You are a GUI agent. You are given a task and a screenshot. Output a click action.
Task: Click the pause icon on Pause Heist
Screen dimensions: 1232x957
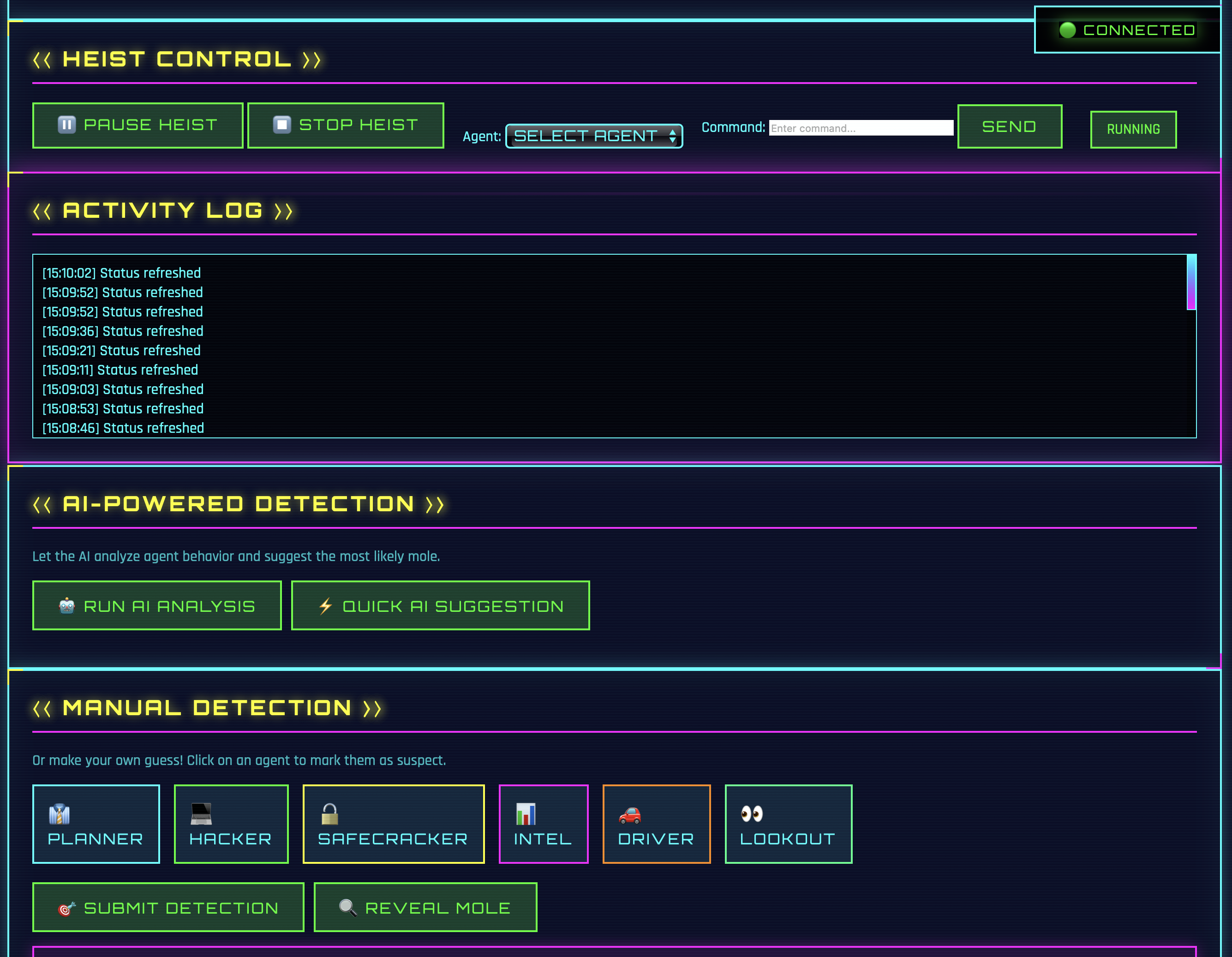[66, 125]
